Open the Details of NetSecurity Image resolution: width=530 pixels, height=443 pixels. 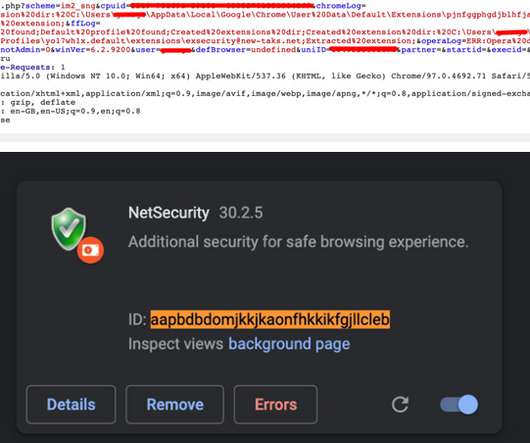tap(71, 404)
